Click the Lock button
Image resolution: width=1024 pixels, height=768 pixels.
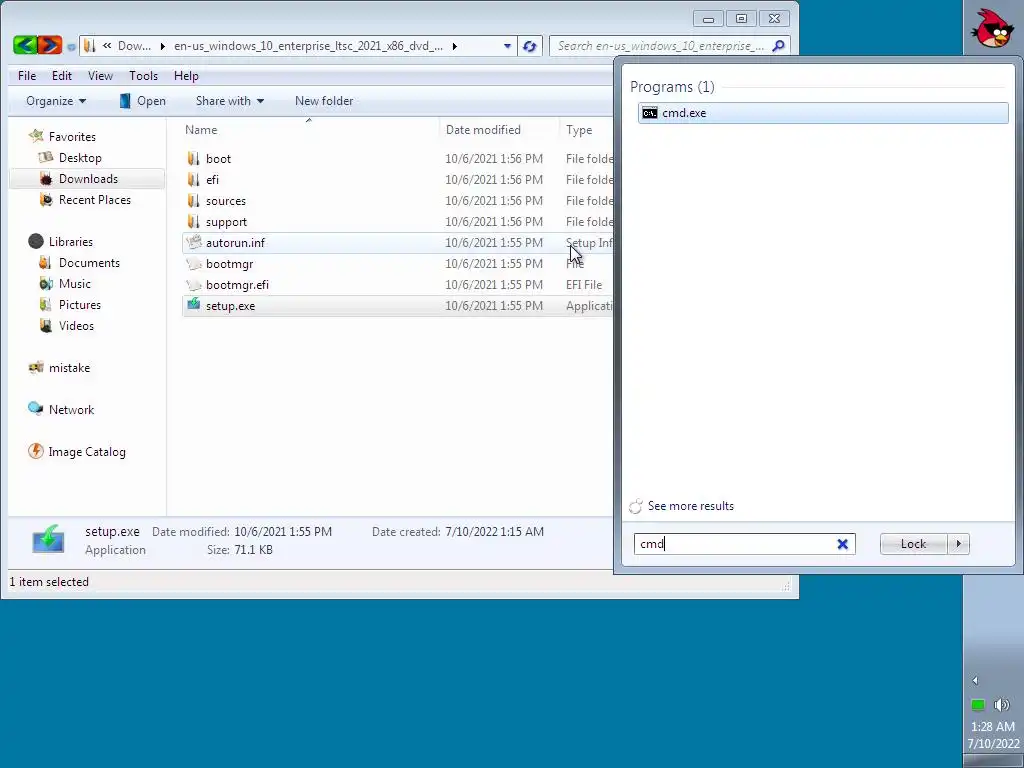pyautogui.click(x=914, y=544)
